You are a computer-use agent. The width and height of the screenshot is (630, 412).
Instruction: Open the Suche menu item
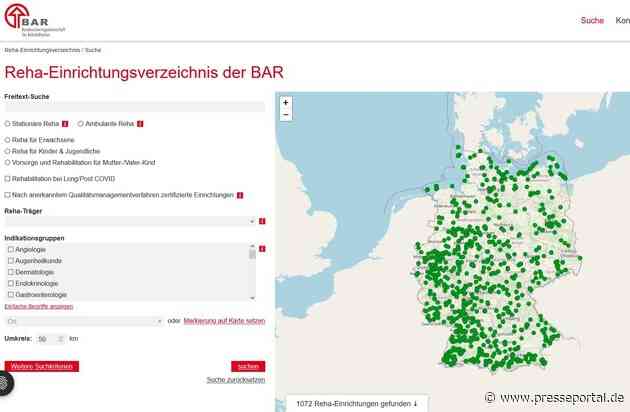click(x=592, y=20)
